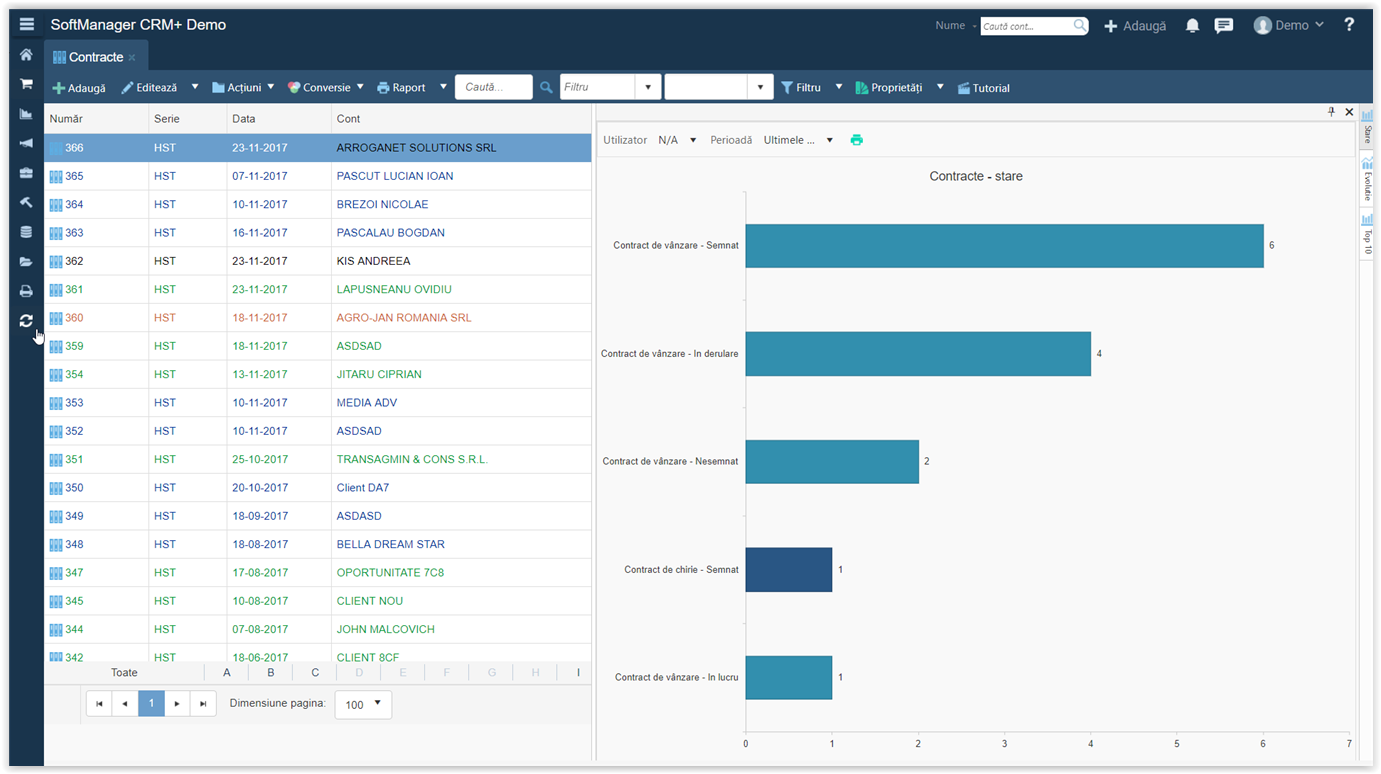
Task: Click the magnifier in account search box
Action: point(1080,26)
